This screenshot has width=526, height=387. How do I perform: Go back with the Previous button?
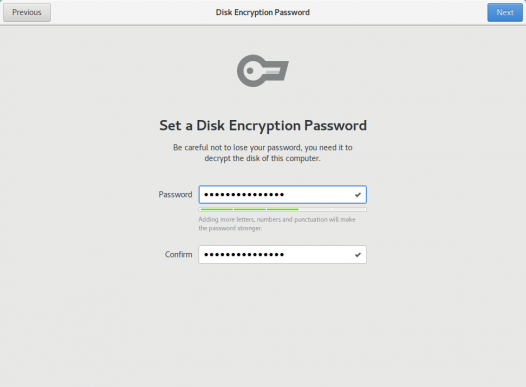[27, 12]
